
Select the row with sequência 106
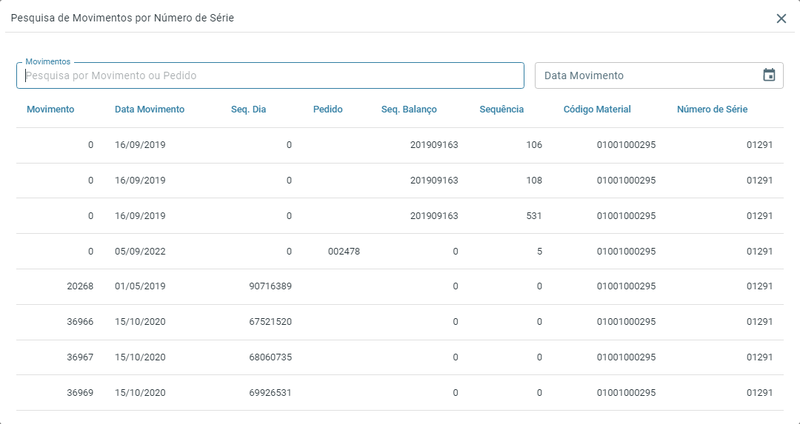click(400, 145)
